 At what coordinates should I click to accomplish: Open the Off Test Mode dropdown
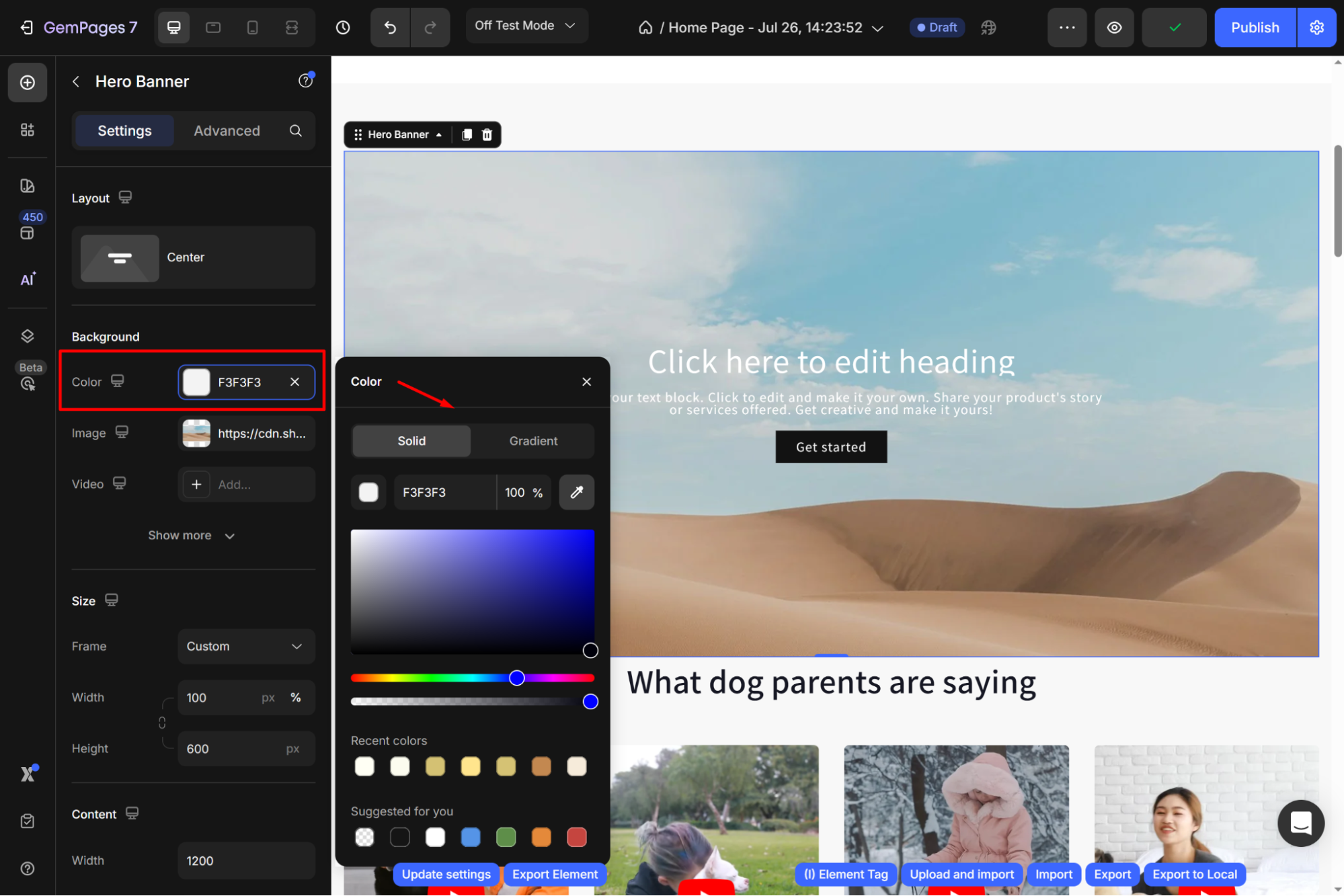point(526,26)
